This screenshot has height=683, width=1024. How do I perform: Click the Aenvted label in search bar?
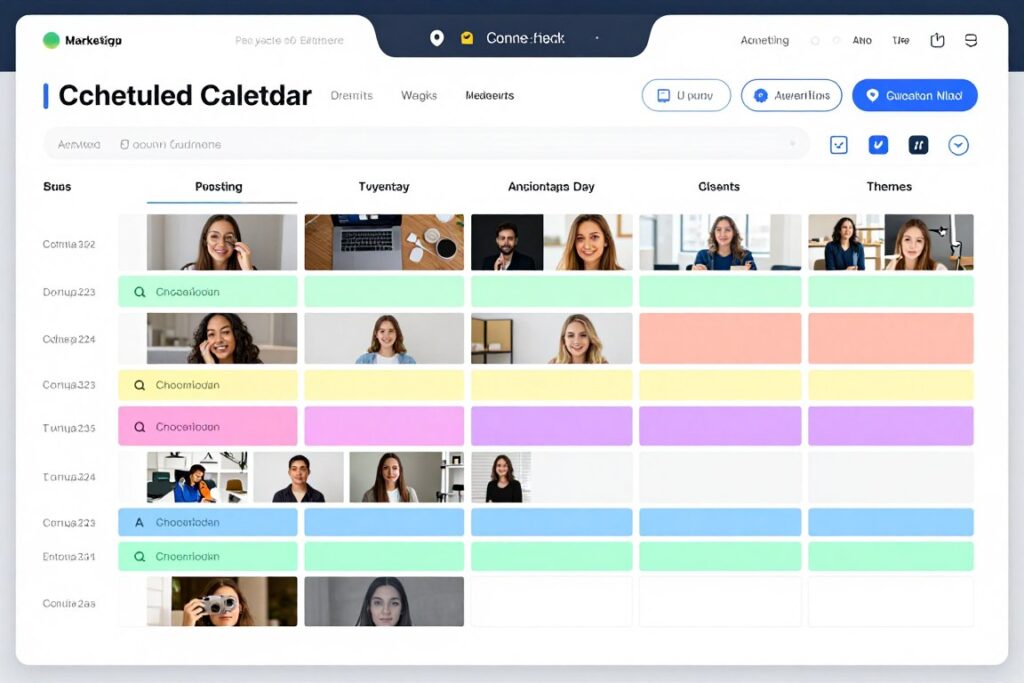[x=78, y=144]
